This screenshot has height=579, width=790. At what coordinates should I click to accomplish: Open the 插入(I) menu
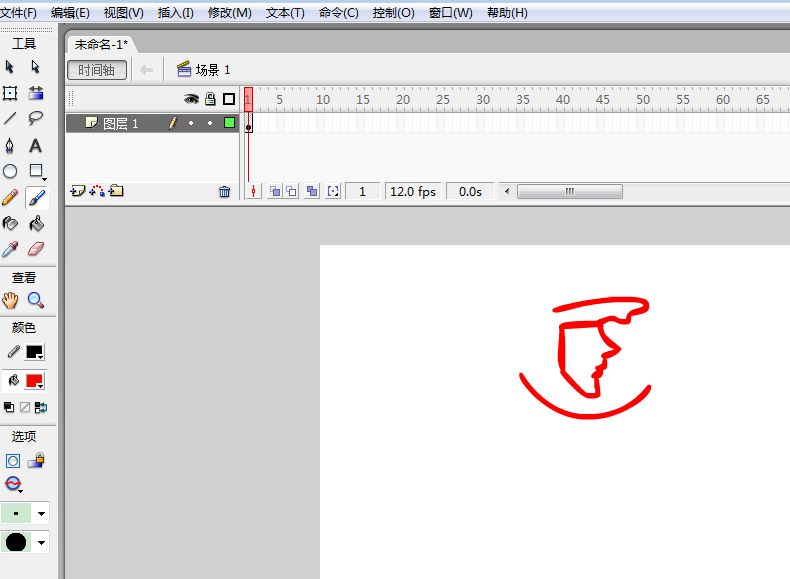pyautogui.click(x=175, y=13)
